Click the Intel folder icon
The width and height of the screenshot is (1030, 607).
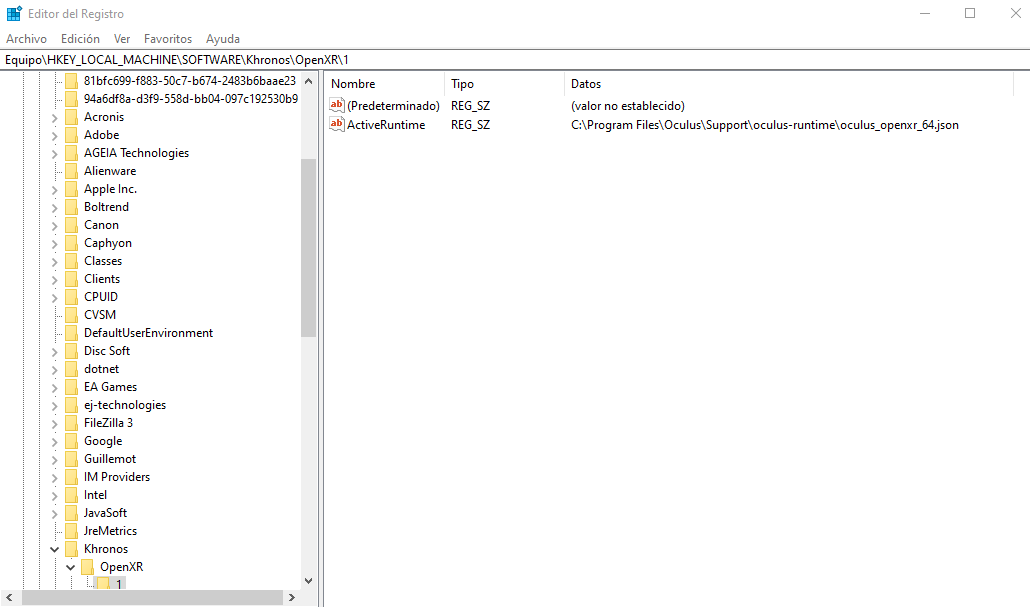point(72,495)
